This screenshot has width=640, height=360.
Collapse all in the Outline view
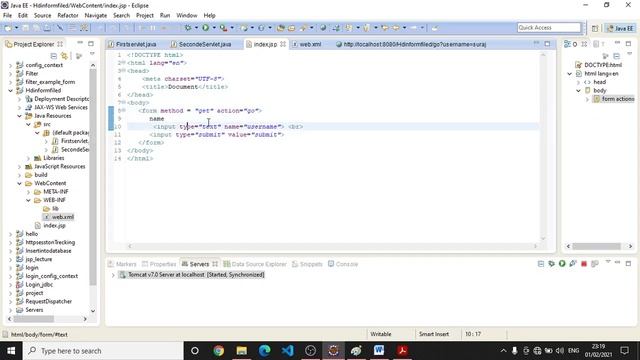pos(616,56)
